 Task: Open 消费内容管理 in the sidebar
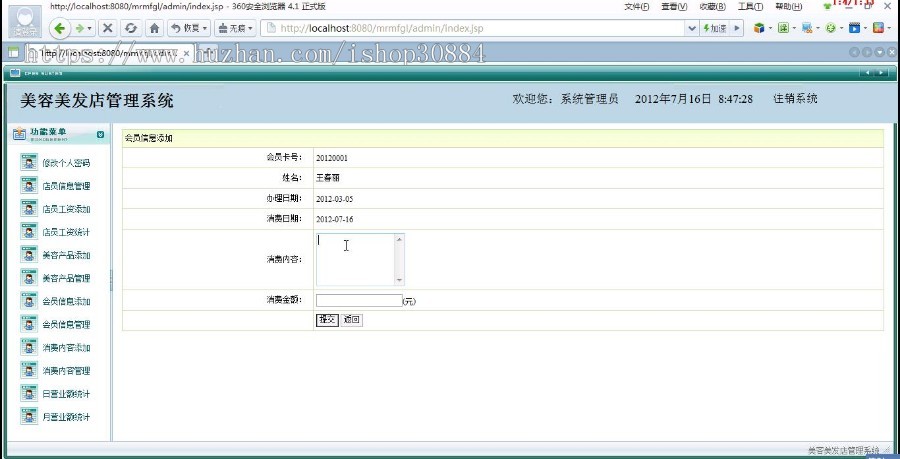(x=66, y=371)
